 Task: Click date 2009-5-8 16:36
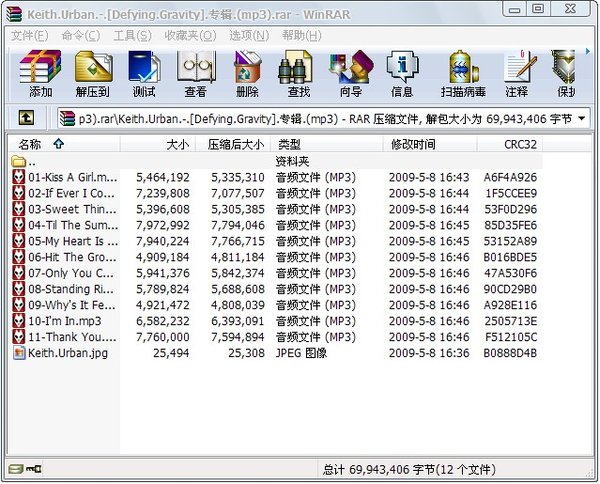(429, 353)
